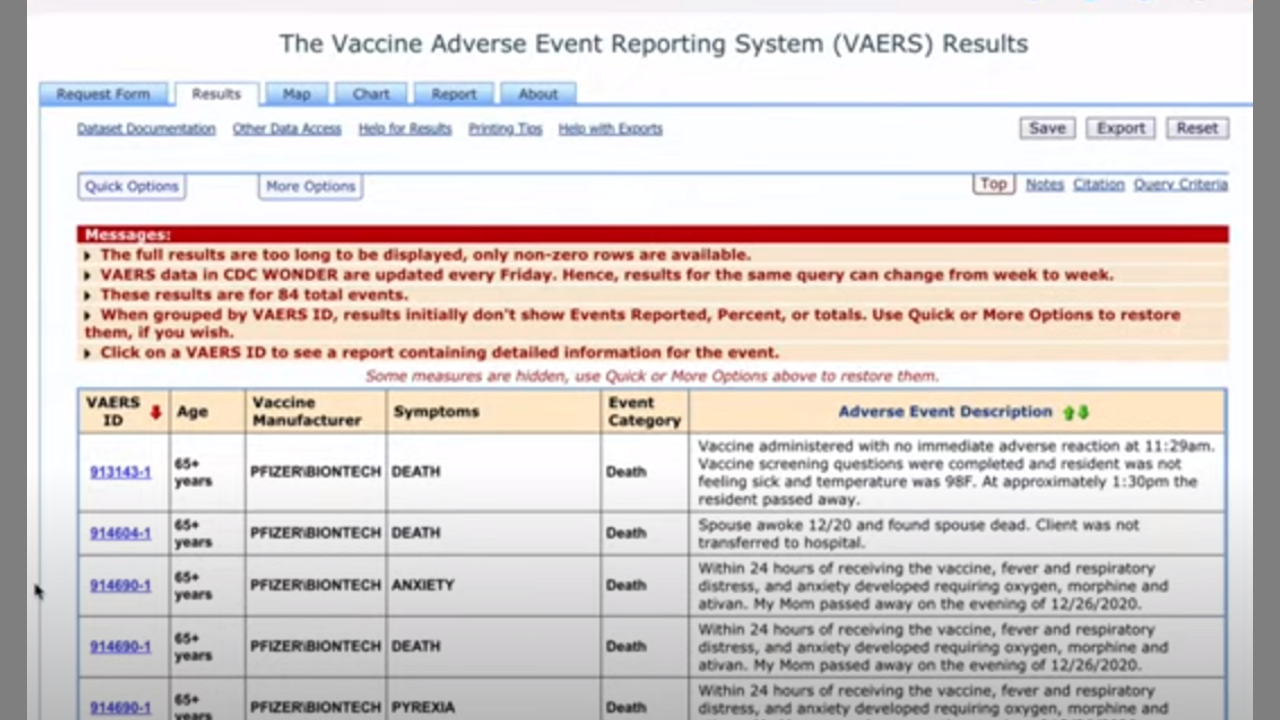Open VAERS ID 914604-1 report

(x=120, y=533)
